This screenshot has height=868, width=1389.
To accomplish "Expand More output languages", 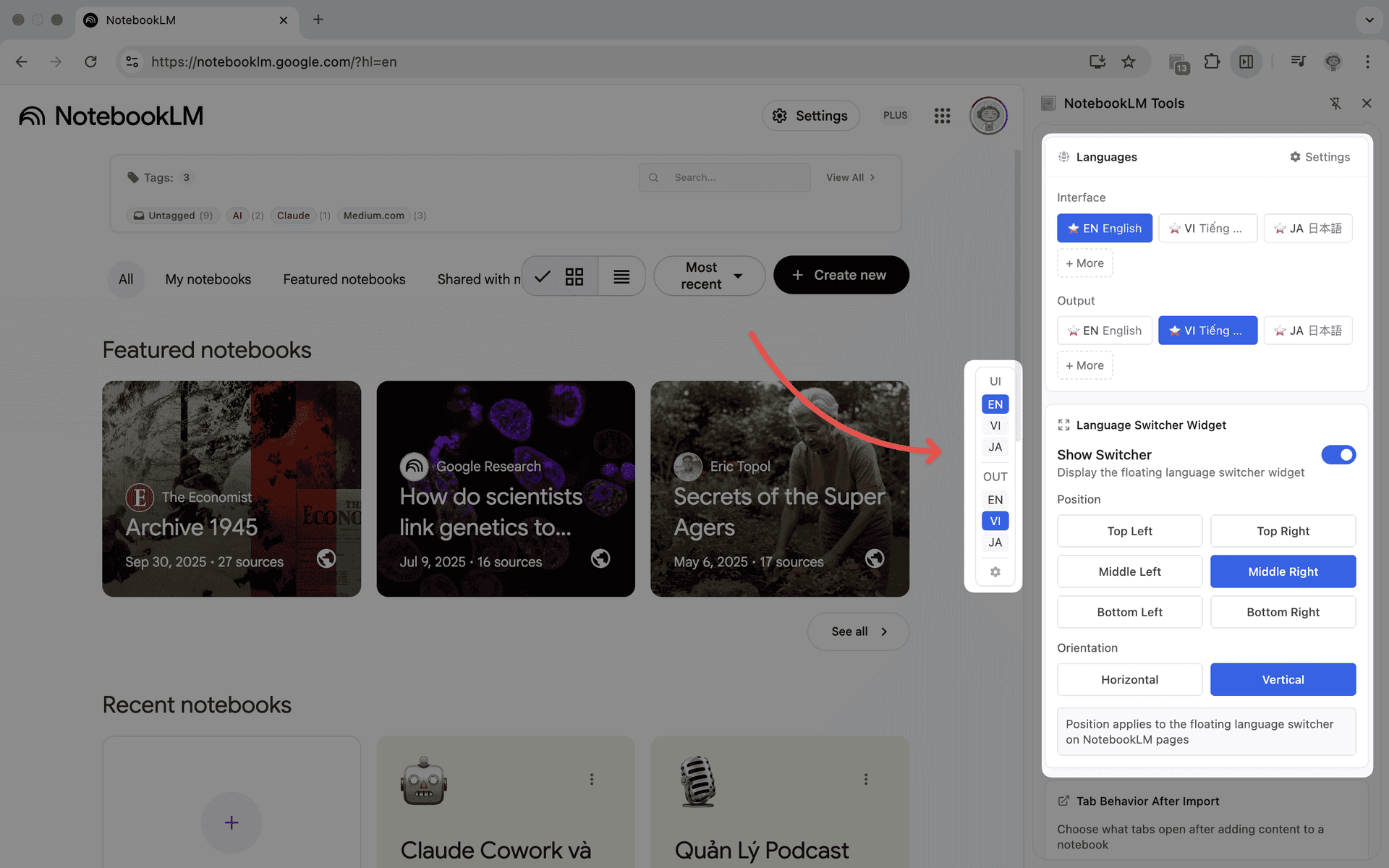I will pyautogui.click(x=1084, y=365).
